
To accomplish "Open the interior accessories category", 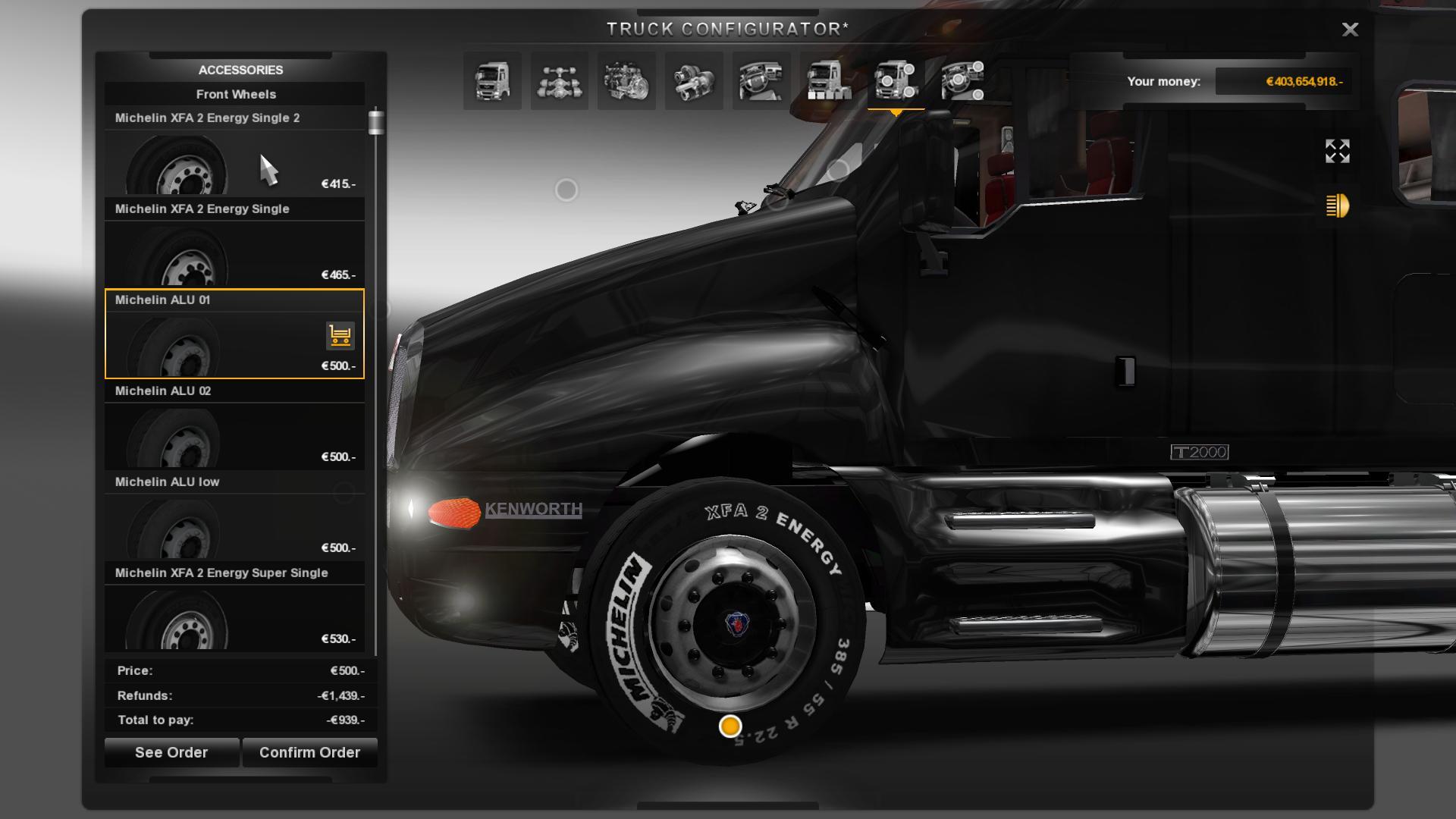I will (962, 80).
